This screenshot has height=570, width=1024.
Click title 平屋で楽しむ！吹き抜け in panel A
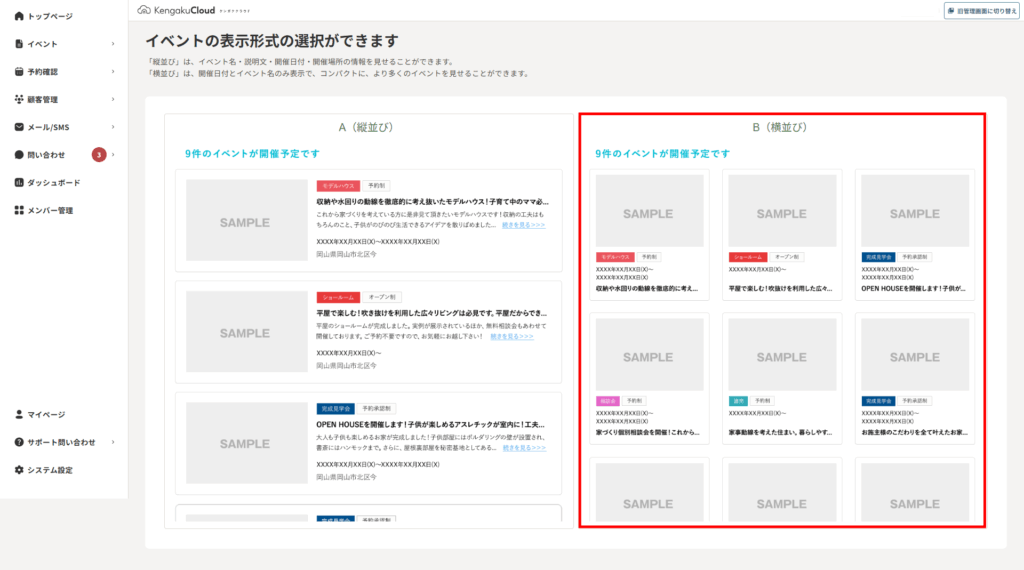click(x=432, y=313)
